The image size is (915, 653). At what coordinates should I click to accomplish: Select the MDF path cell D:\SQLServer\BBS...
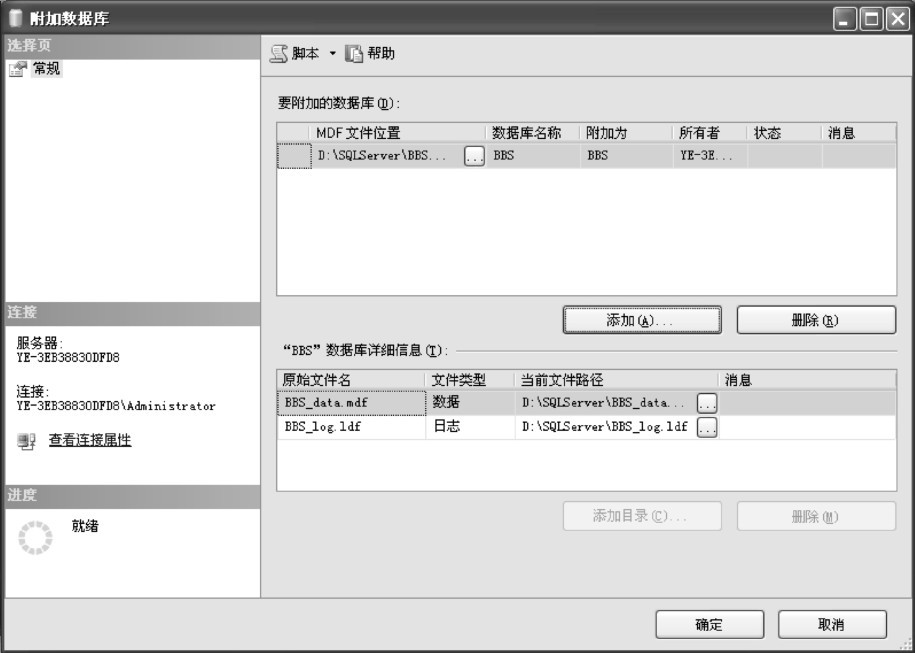click(x=388, y=156)
